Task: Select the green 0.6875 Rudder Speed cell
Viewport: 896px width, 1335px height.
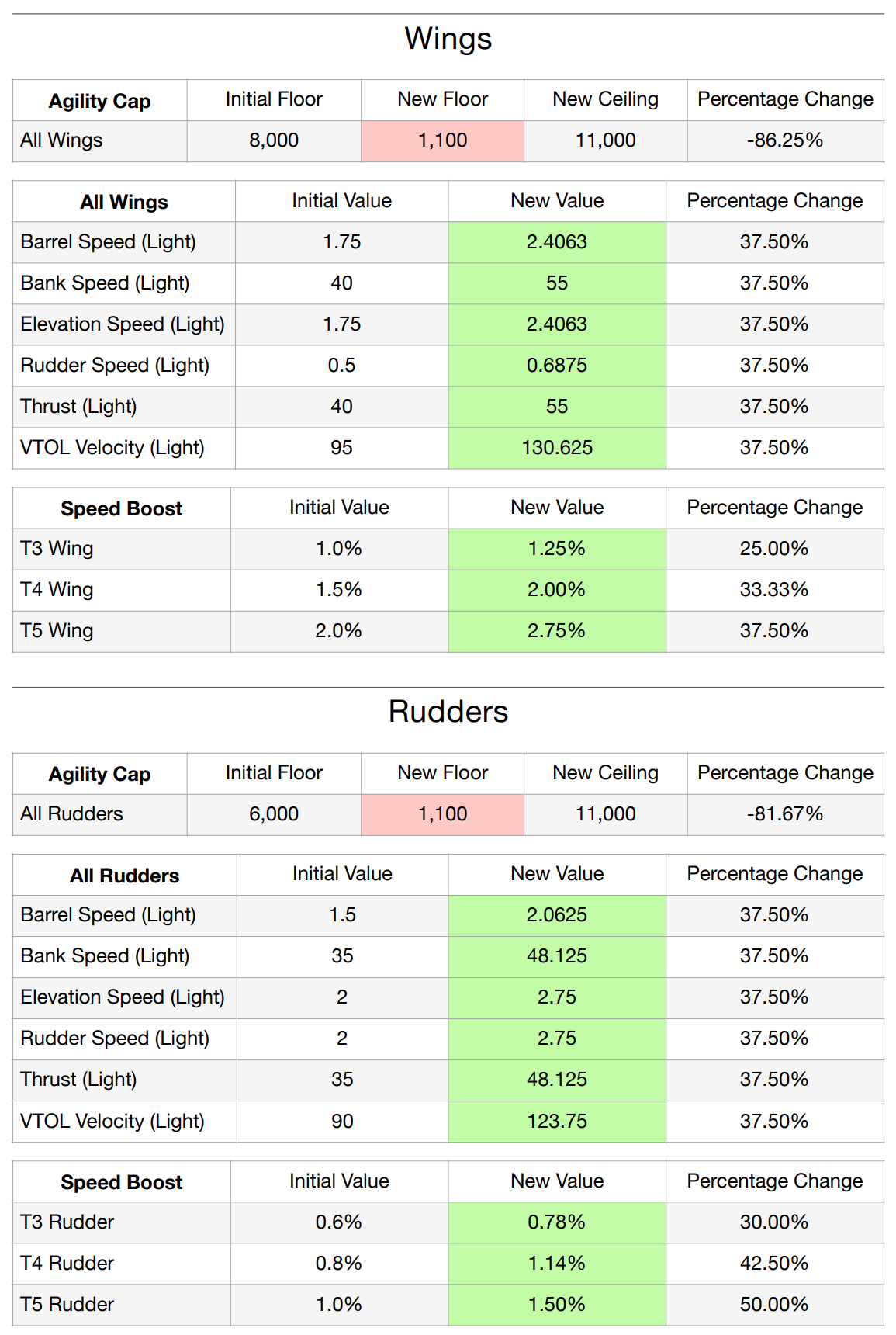Action: (x=556, y=366)
